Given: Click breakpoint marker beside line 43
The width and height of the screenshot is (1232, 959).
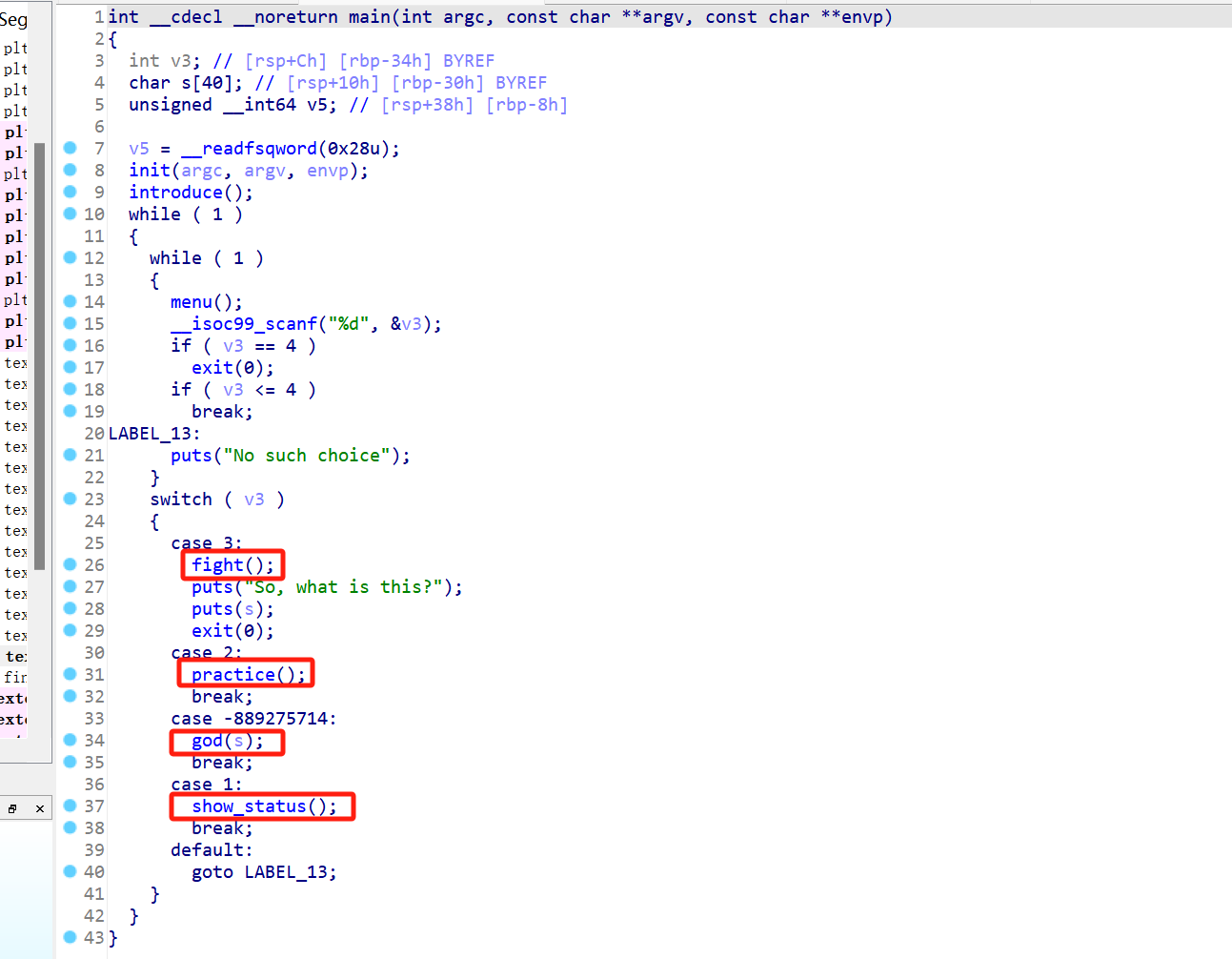Looking at the screenshot, I should pos(70,937).
